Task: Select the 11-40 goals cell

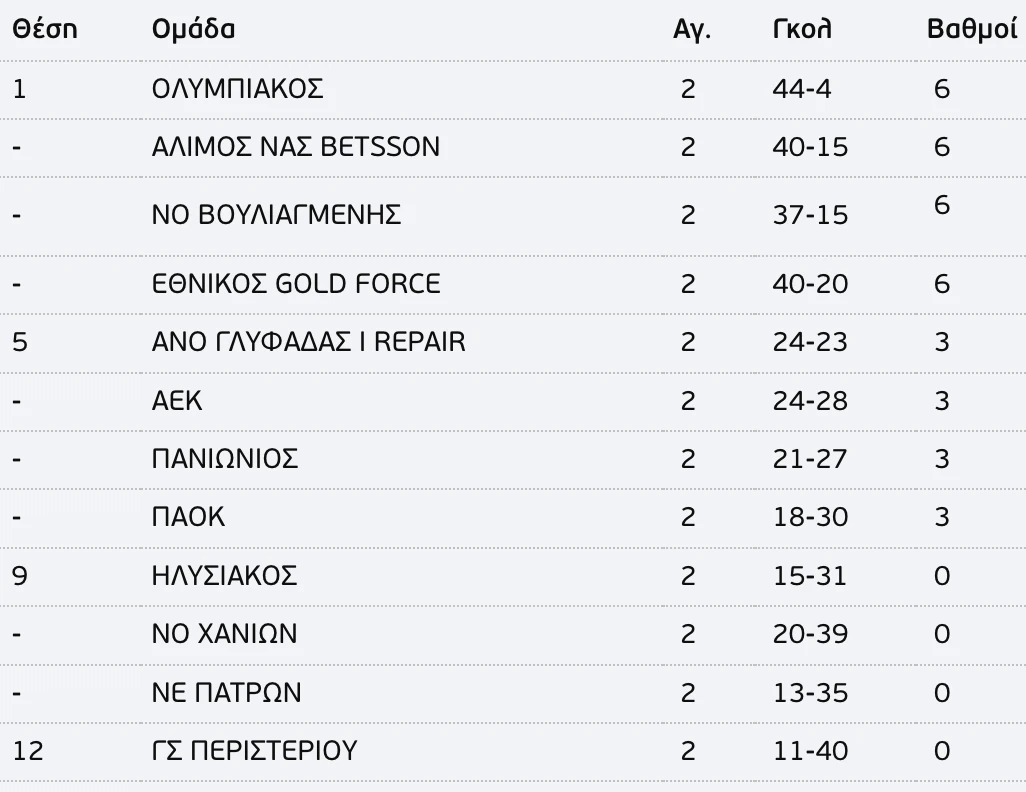Action: click(x=810, y=750)
